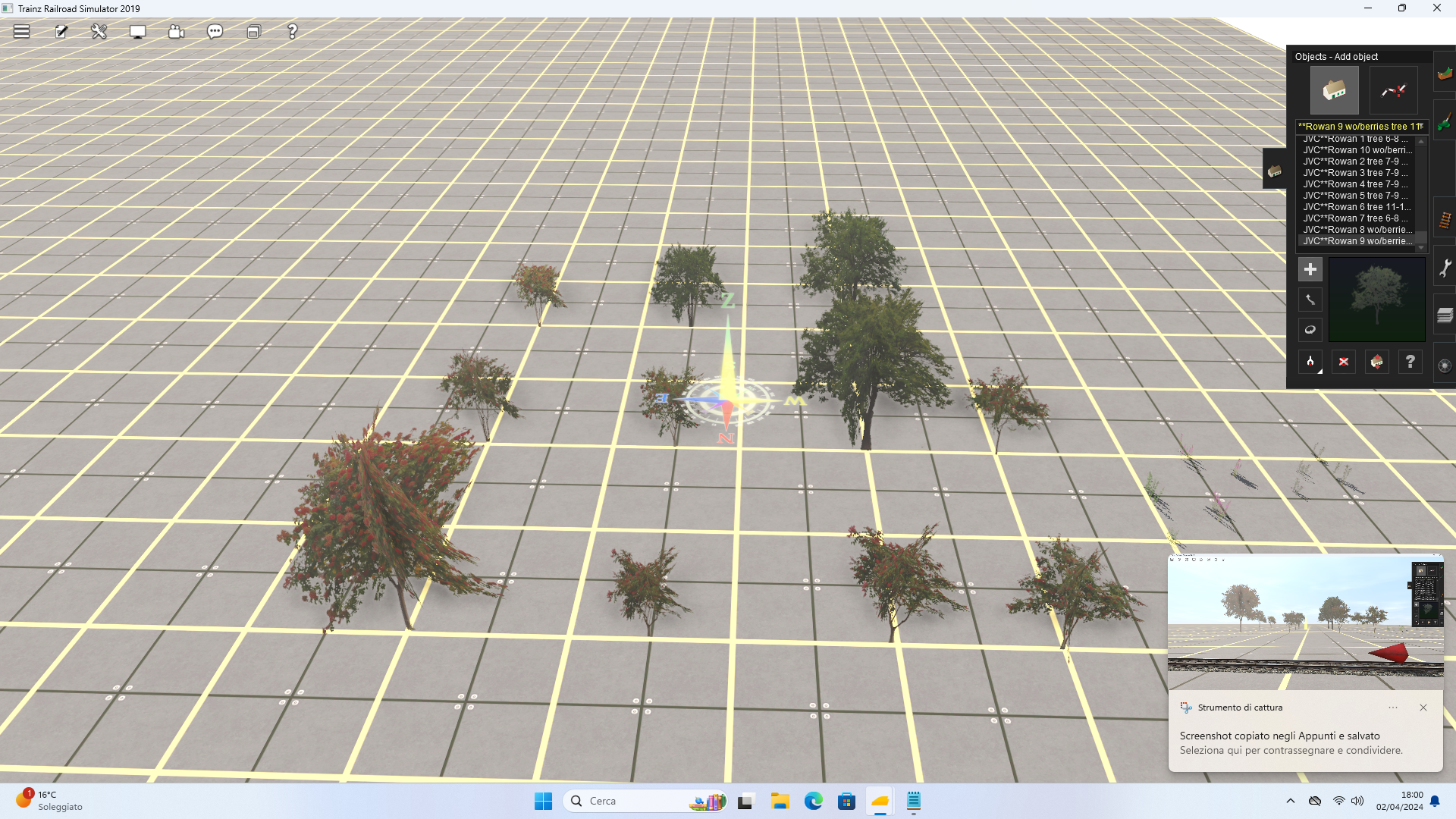Open the screenshot preview in Snipping Tool notification
1456x819 pixels.
(1305, 622)
